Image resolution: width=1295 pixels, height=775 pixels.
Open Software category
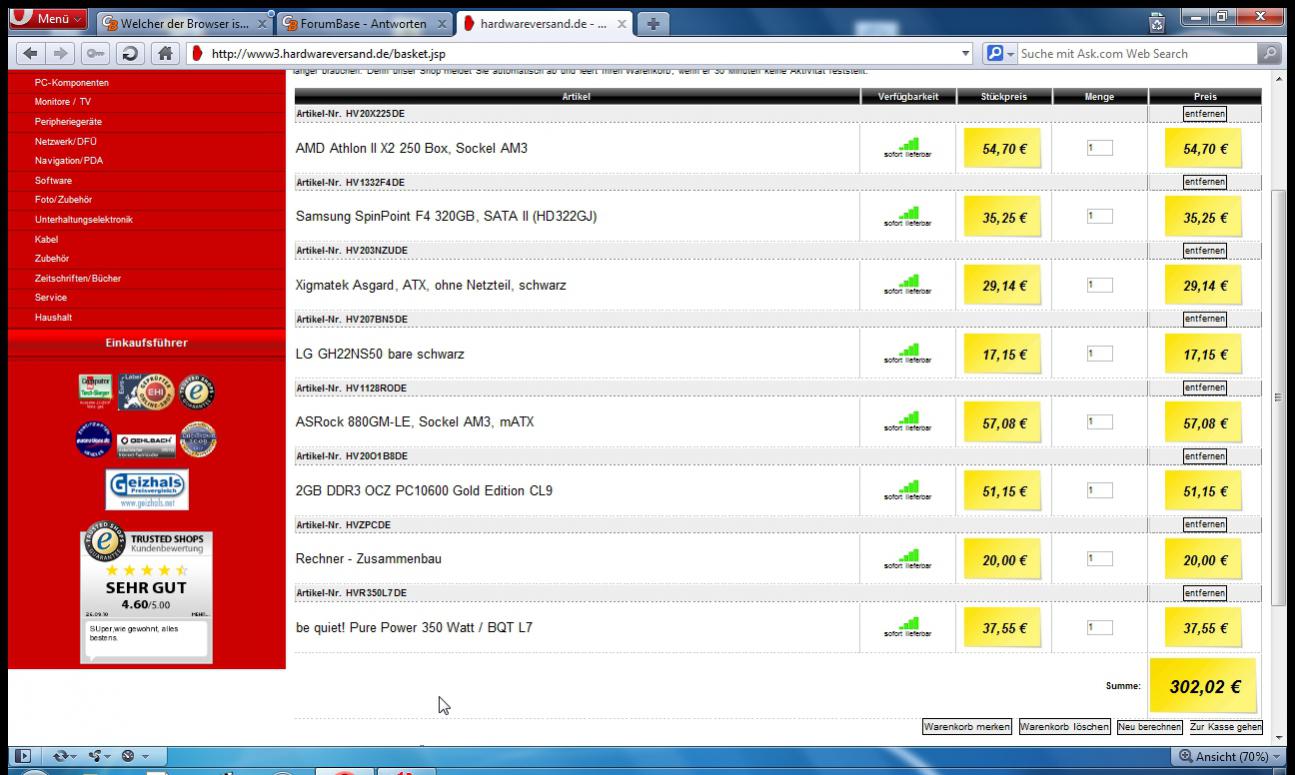pyautogui.click(x=53, y=181)
